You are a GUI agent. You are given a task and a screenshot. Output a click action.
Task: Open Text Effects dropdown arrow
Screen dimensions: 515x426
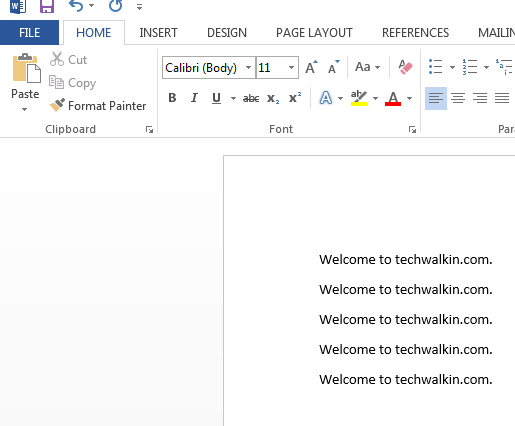tap(340, 98)
